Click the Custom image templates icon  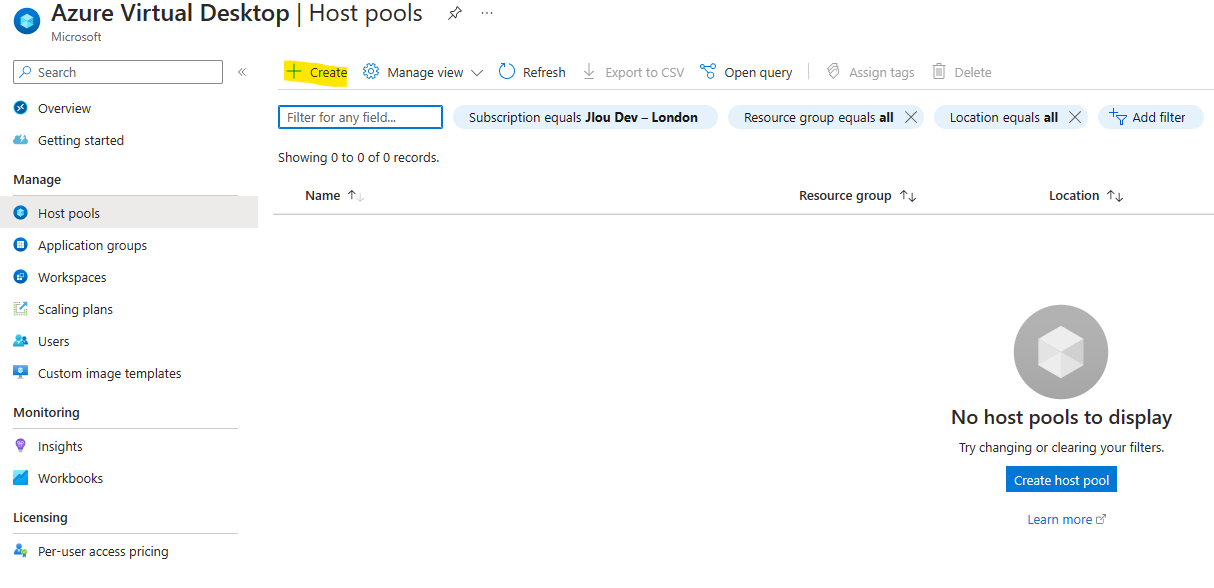pos(21,373)
